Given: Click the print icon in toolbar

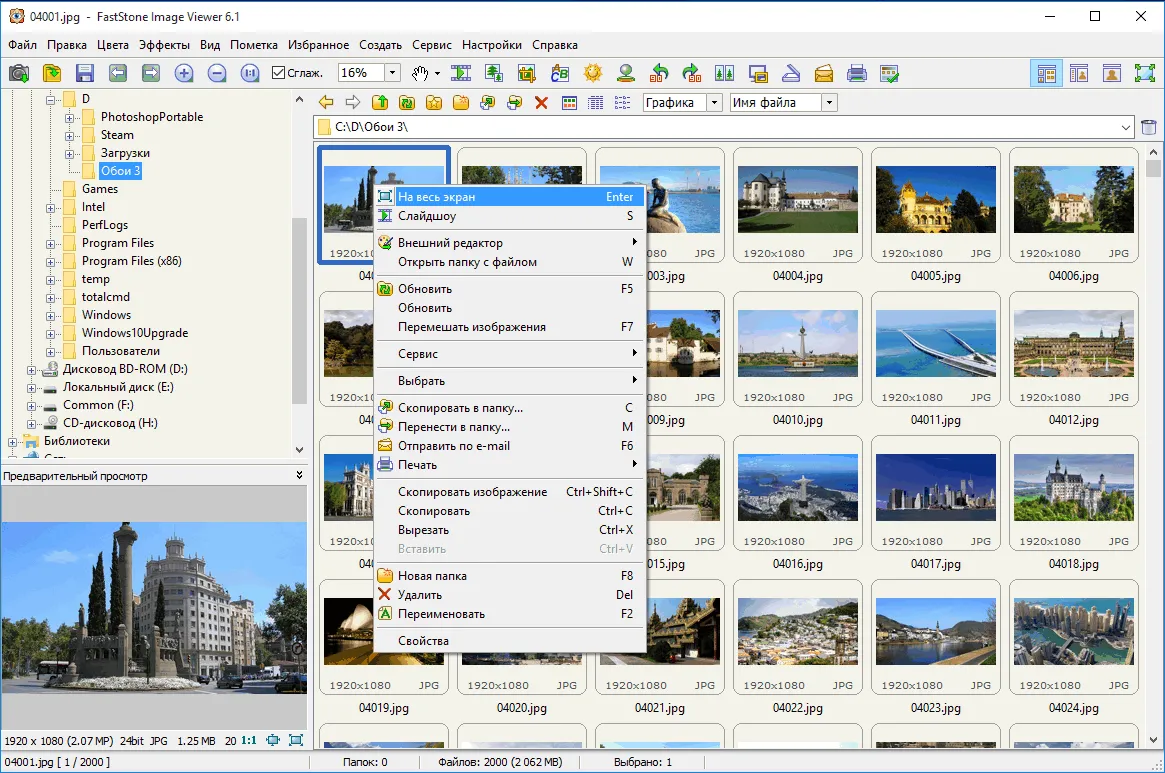Looking at the screenshot, I should pyautogui.click(x=857, y=73).
